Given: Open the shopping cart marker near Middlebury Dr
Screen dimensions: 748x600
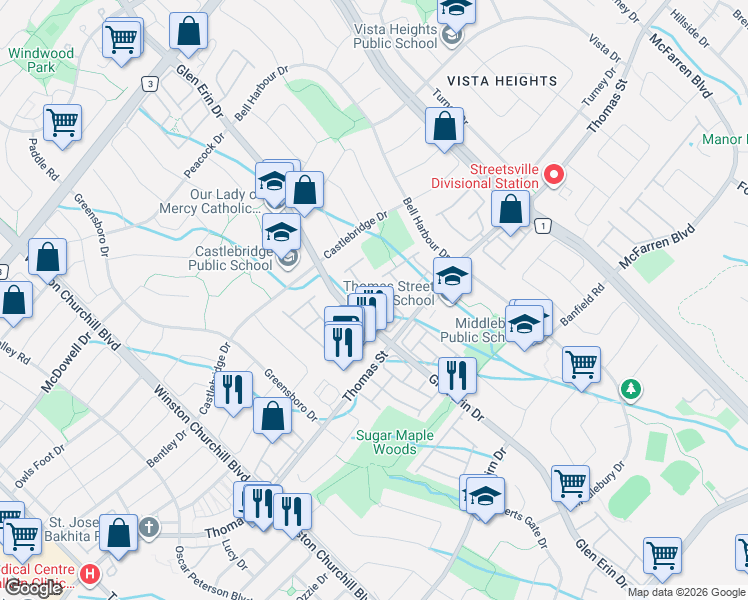Looking at the screenshot, I should (571, 485).
